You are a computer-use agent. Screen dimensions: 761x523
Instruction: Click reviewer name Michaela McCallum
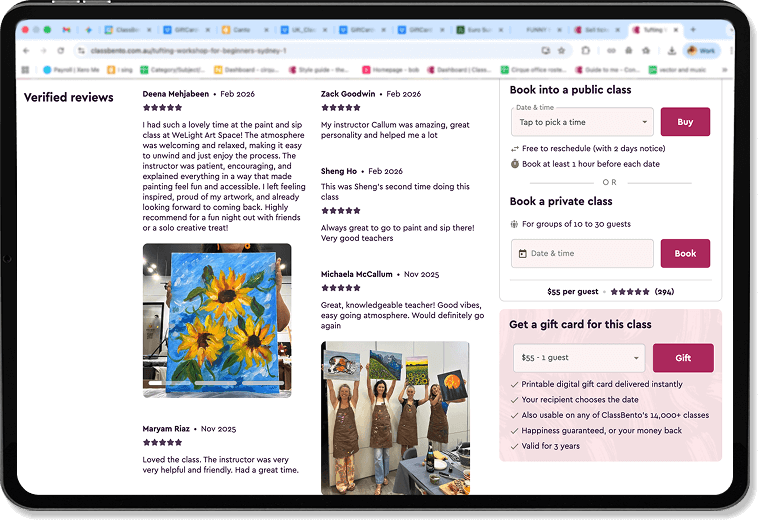point(357,274)
